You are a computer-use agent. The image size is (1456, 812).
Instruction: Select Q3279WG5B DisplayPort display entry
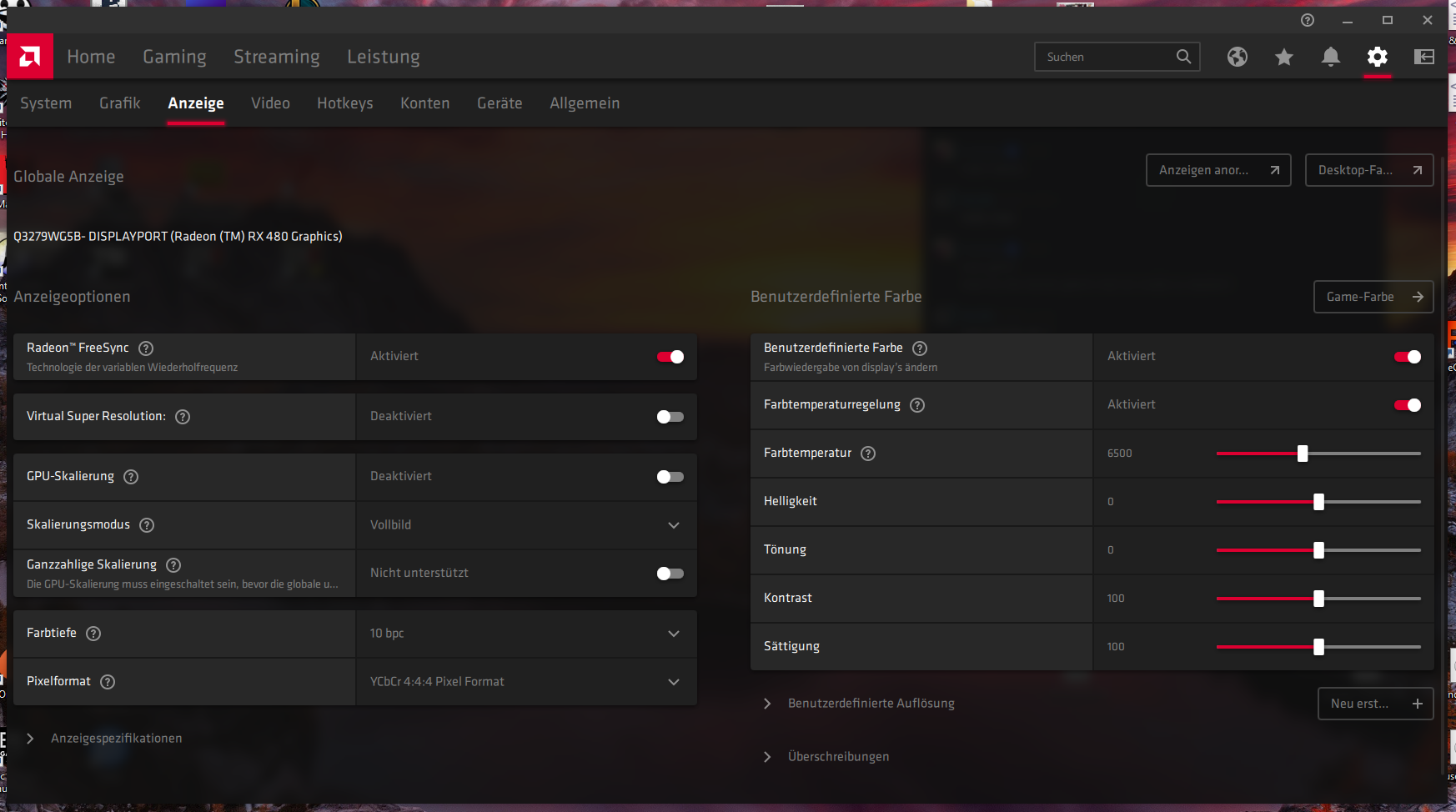[178, 237]
